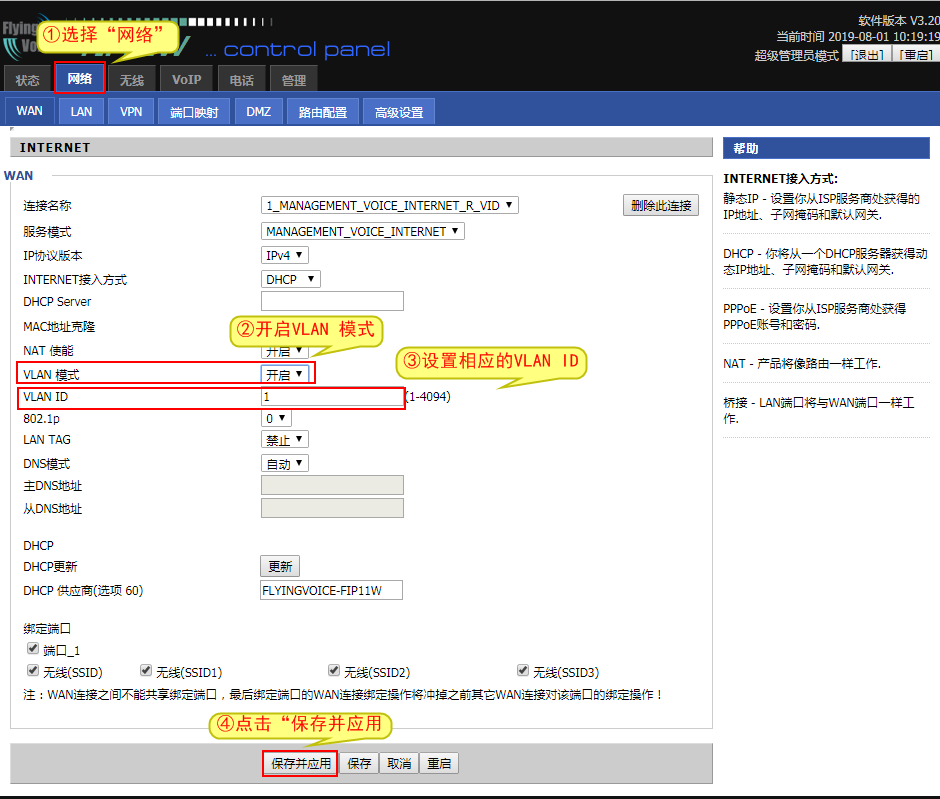Click the 删除此连接 button

660,206
